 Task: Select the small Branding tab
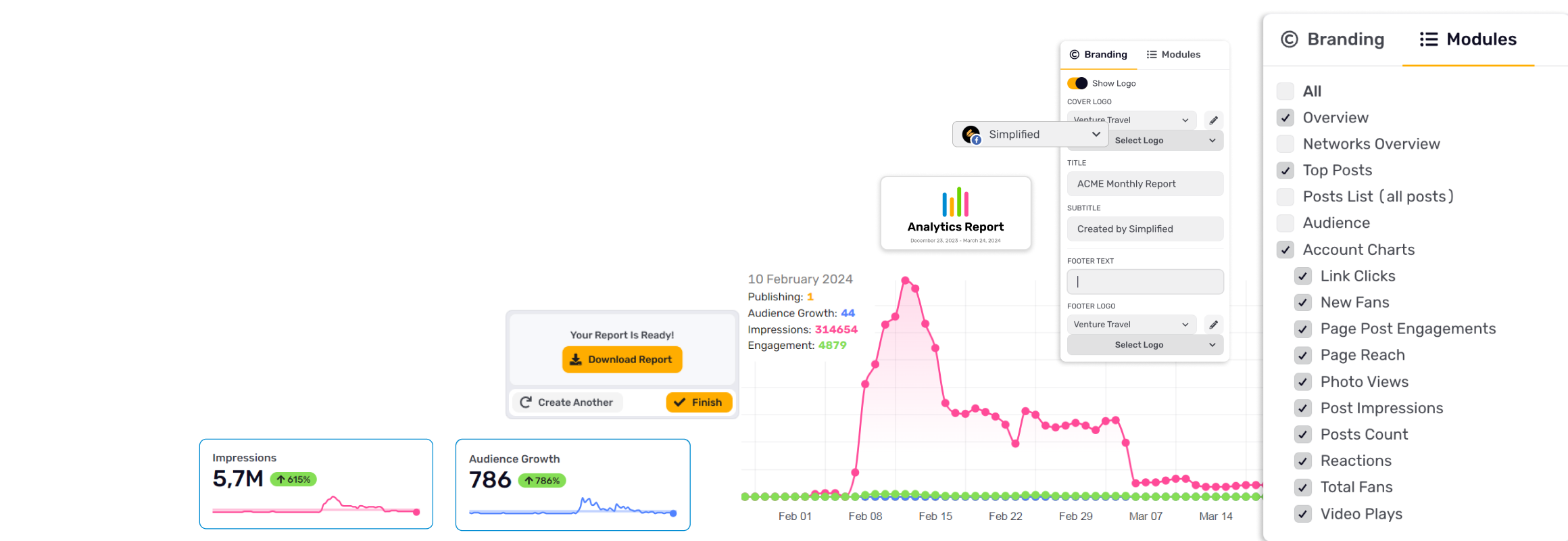1099,55
